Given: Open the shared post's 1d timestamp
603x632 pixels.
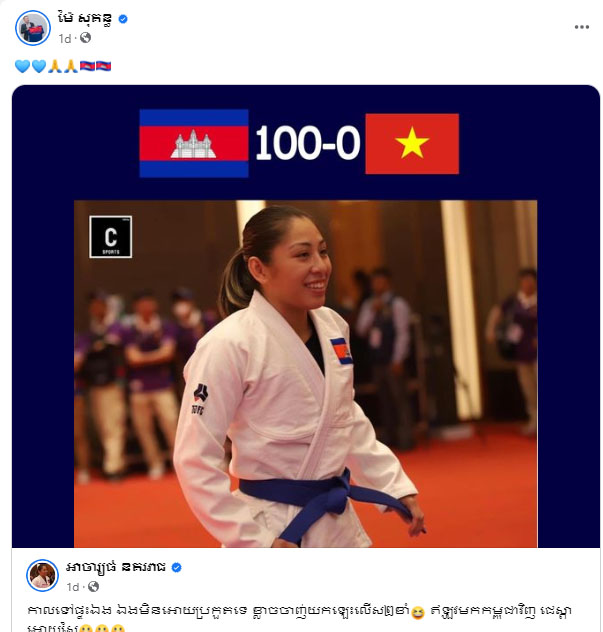Looking at the screenshot, I should tap(73, 587).
